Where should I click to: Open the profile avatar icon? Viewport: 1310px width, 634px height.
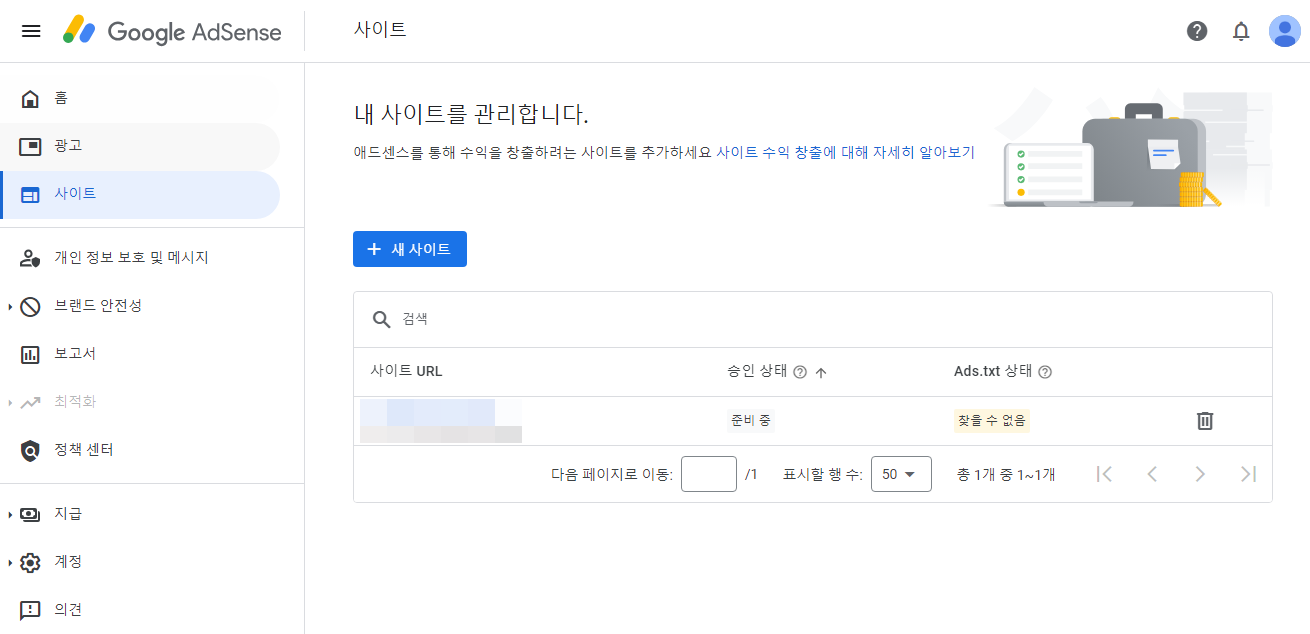(1285, 31)
